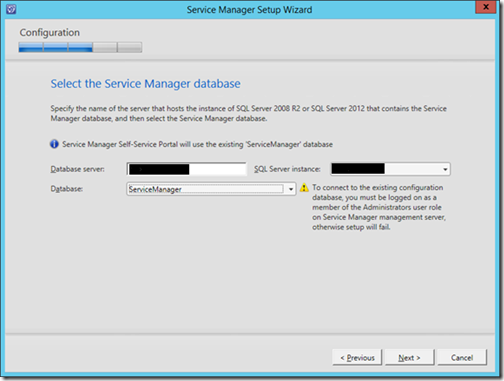Image resolution: width=504 pixels, height=381 pixels.
Task: Expand the SQL Server instance dropdown
Action: pos(445,169)
